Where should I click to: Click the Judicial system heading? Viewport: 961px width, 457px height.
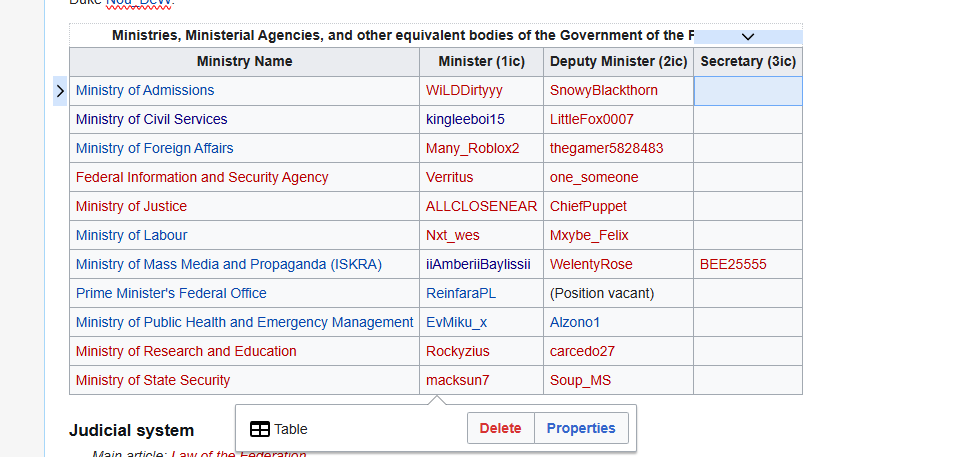tap(131, 431)
